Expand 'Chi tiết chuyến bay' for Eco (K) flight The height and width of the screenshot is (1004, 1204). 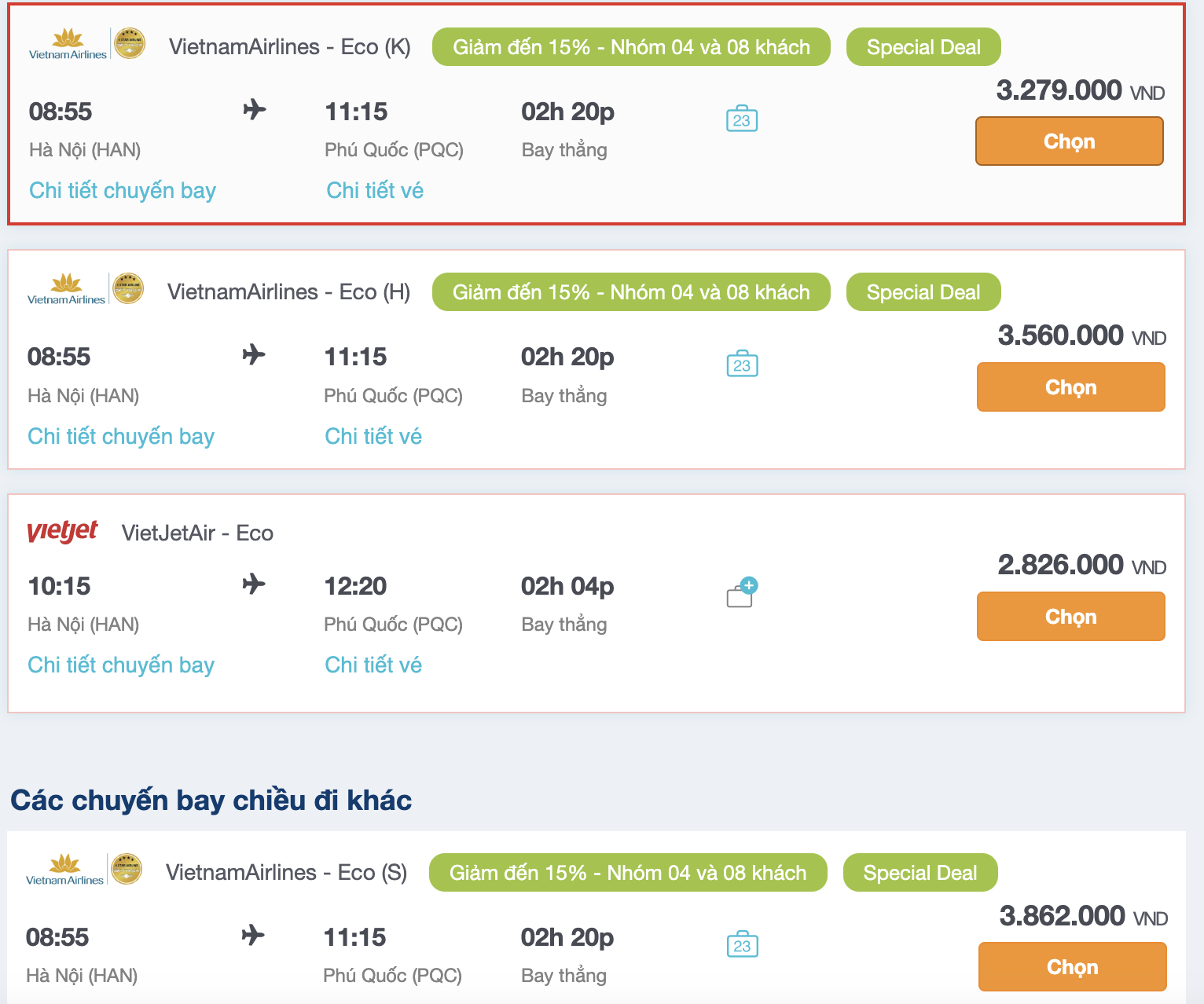[x=123, y=191]
